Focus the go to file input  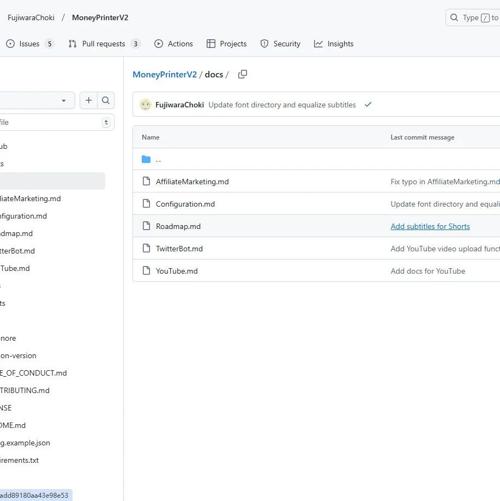57,122
